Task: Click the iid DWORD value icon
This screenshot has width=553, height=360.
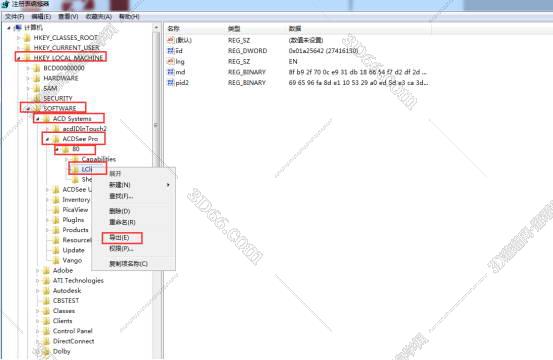Action: pos(171,51)
